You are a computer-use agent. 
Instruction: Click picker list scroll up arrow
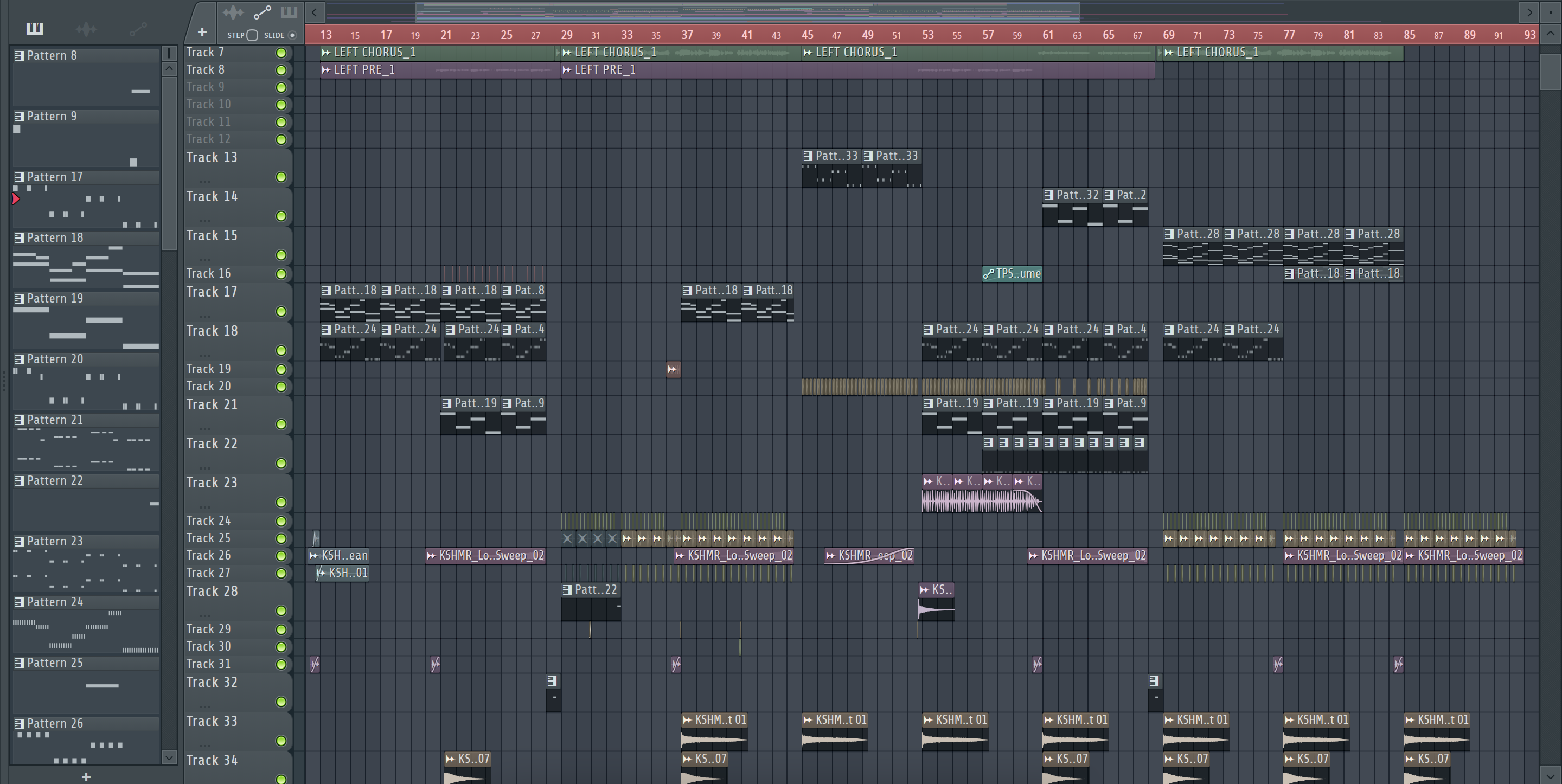[169, 68]
